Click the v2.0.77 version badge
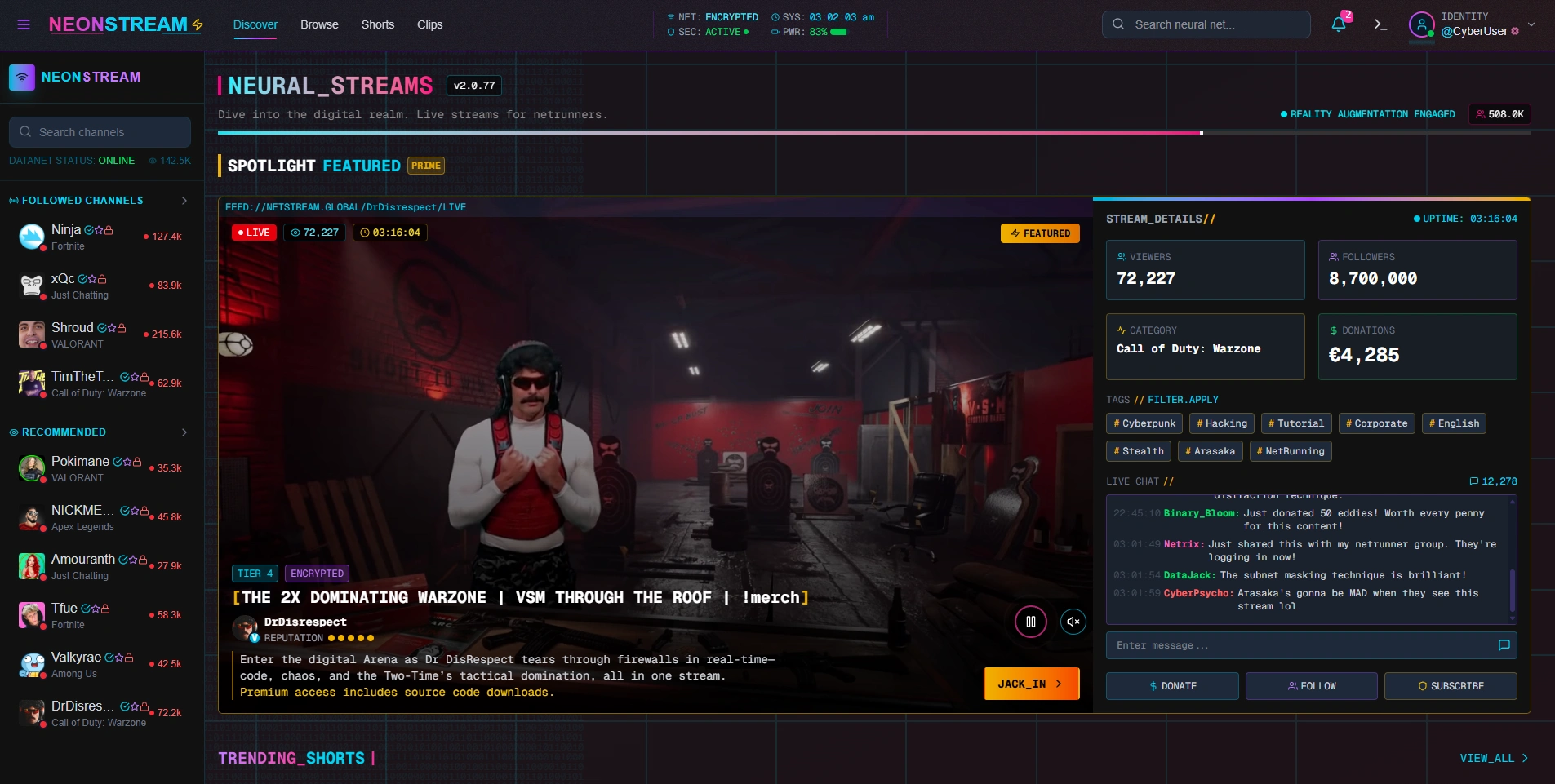The height and width of the screenshot is (784, 1555). coord(474,86)
